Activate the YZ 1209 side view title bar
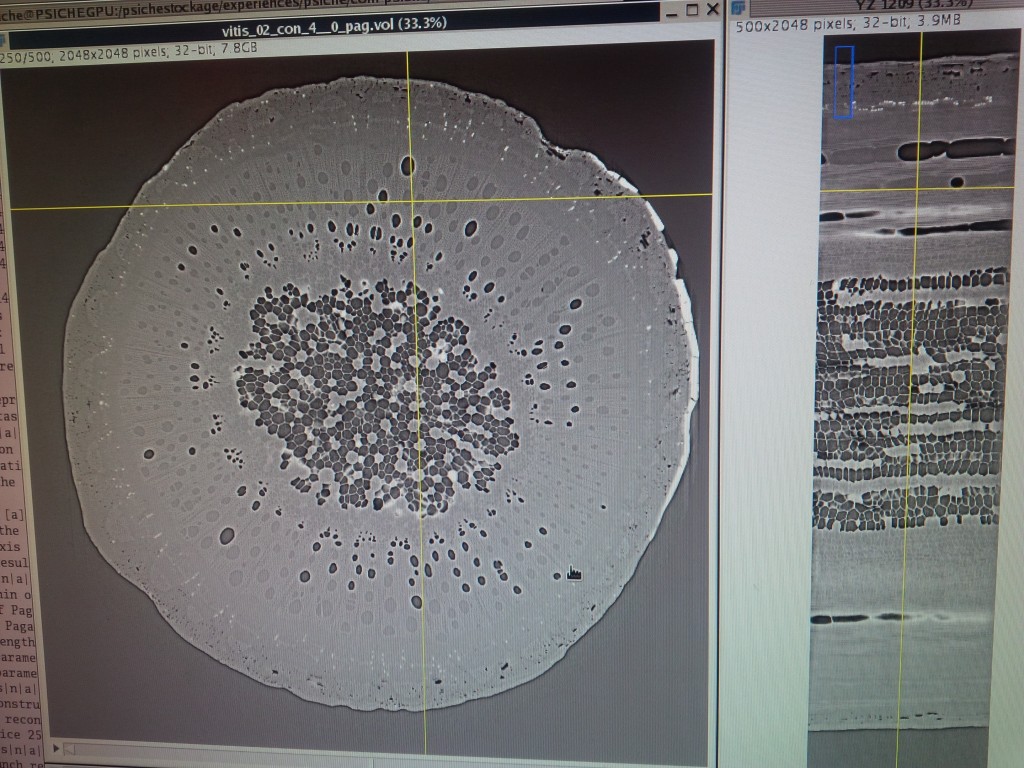Screen dimensions: 1024x768 pos(880,7)
